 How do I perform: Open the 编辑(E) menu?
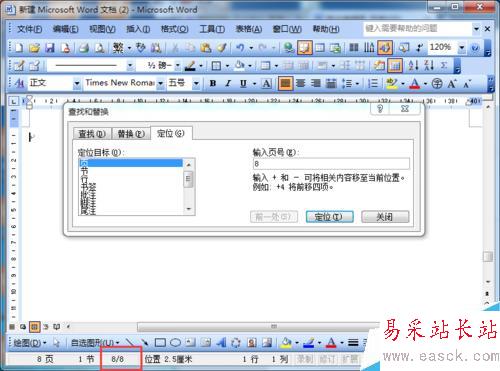[65, 29]
